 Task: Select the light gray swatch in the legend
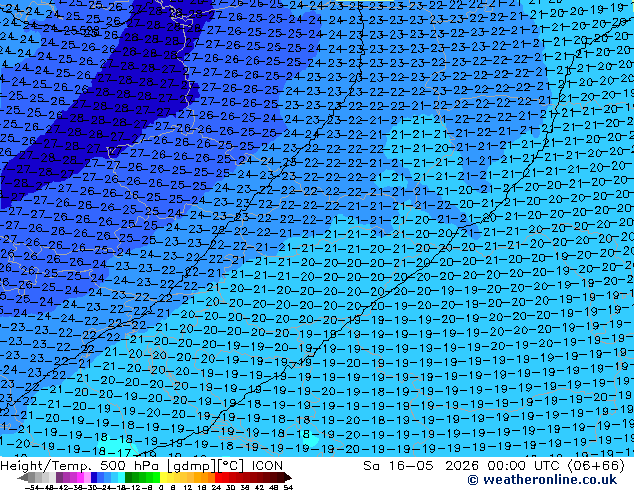53,477
